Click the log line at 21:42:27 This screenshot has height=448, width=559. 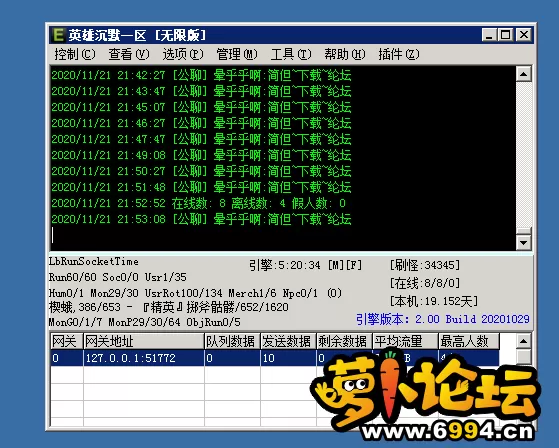(x=201, y=75)
